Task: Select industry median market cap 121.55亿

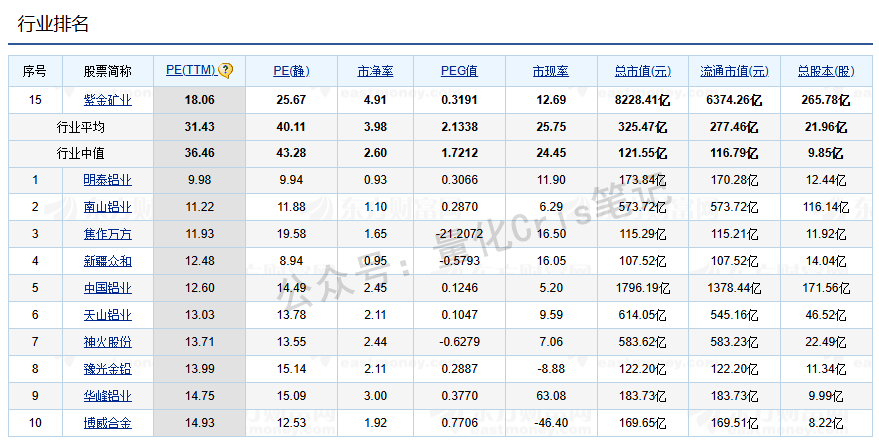Action: click(x=642, y=153)
